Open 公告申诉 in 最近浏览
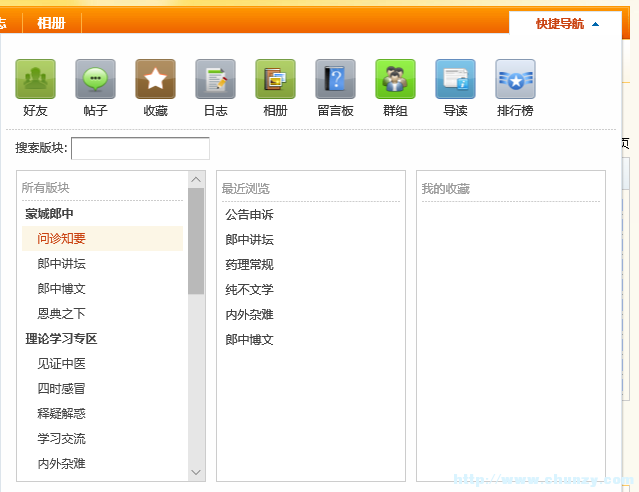 (x=249, y=215)
